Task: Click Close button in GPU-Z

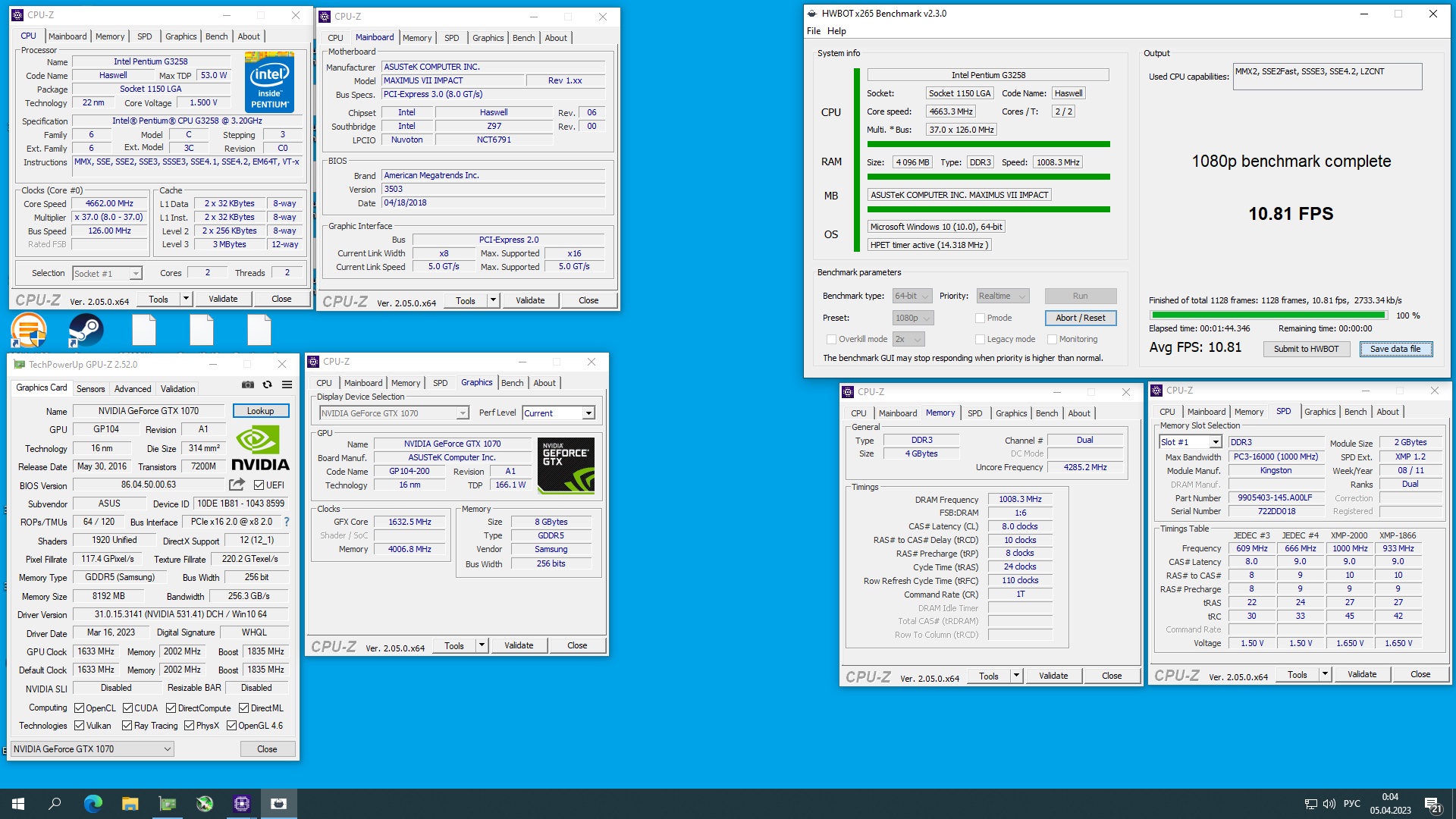Action: click(x=267, y=749)
